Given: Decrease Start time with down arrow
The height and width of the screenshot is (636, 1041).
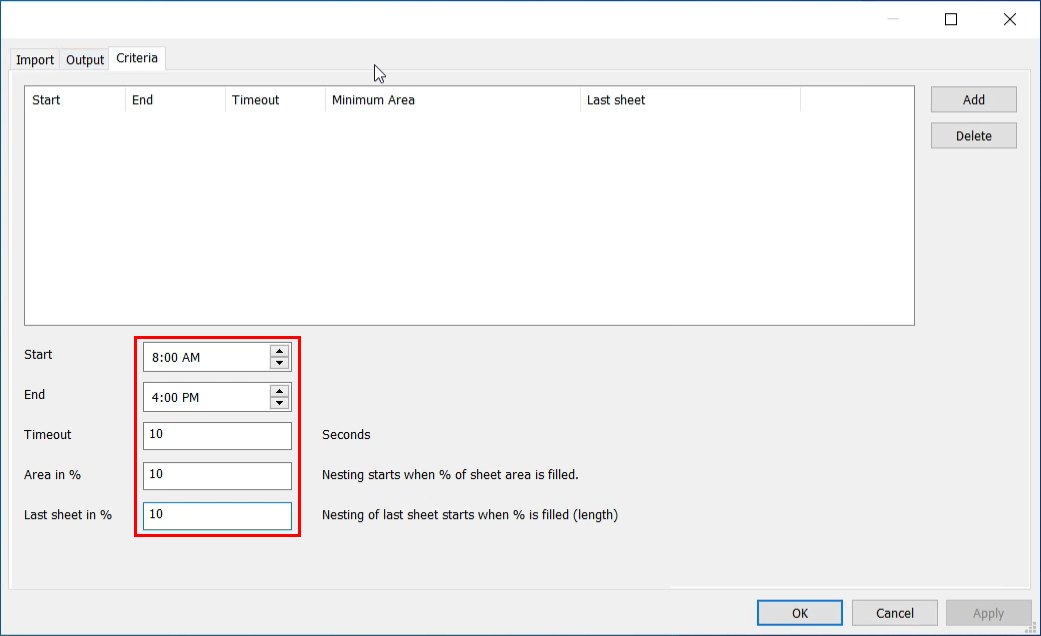Looking at the screenshot, I should tap(280, 363).
